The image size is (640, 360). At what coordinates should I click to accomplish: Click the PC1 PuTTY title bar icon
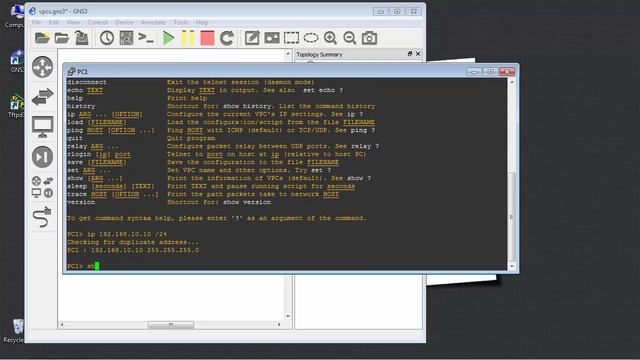(x=71, y=71)
